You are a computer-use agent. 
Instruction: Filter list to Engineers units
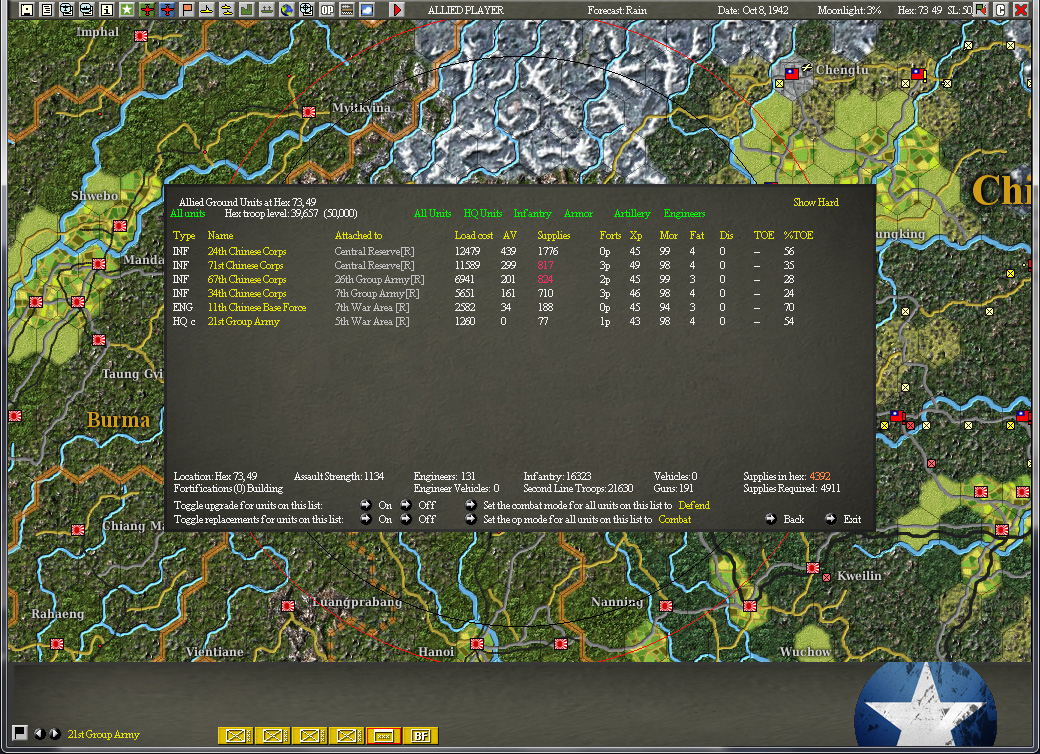coord(684,214)
